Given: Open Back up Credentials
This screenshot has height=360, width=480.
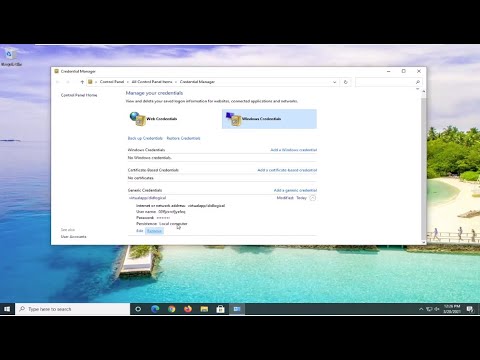Looking at the screenshot, I should point(145,138).
